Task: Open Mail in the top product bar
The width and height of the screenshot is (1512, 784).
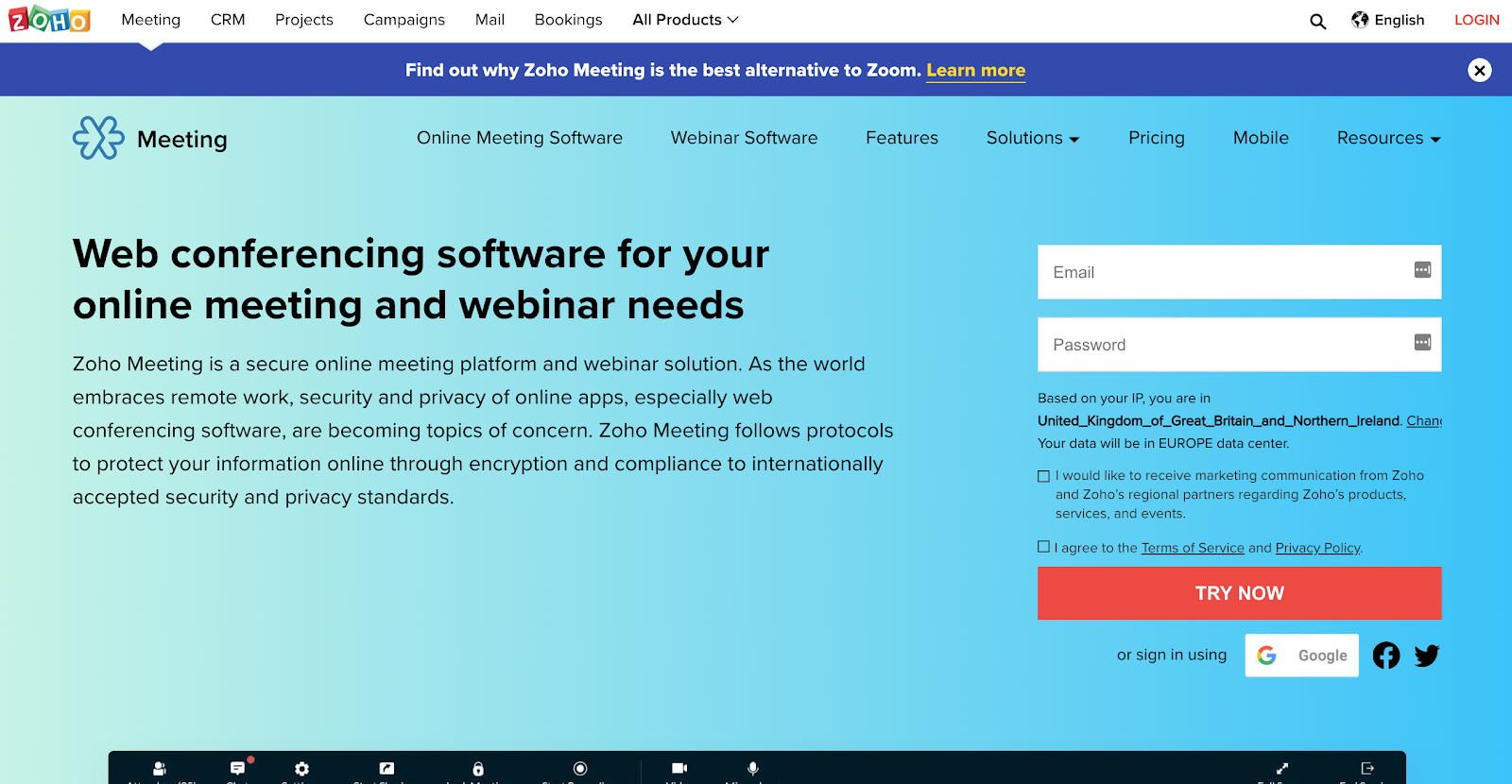Action: pos(490,20)
